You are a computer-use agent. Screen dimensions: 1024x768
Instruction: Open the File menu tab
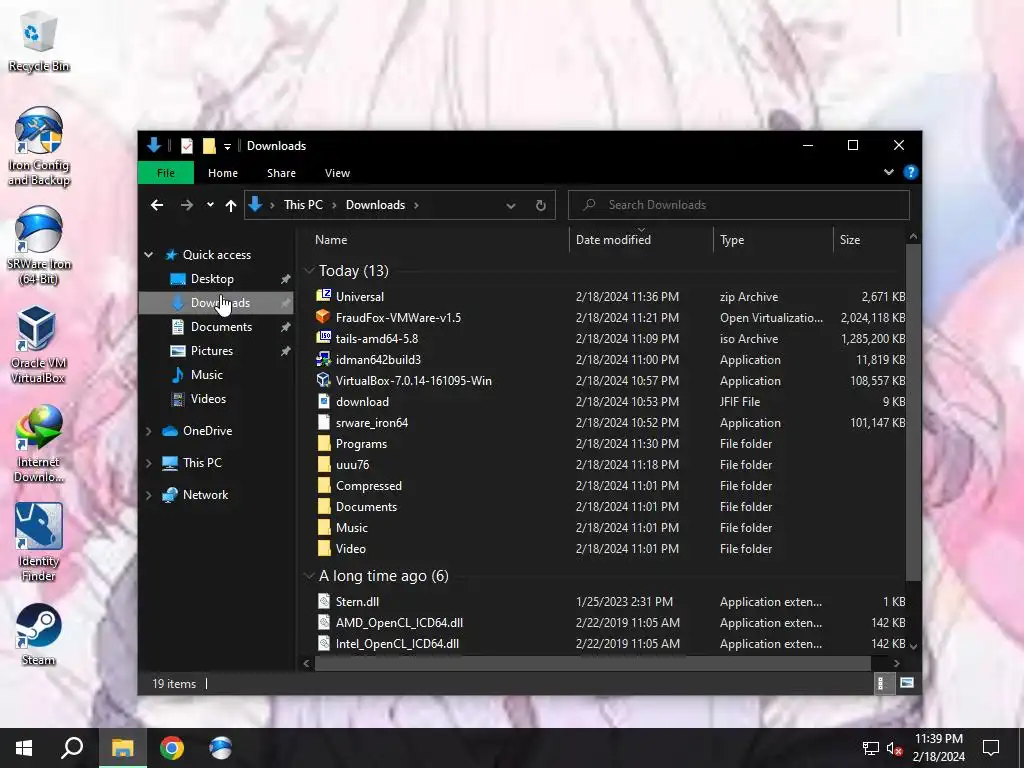(x=166, y=173)
